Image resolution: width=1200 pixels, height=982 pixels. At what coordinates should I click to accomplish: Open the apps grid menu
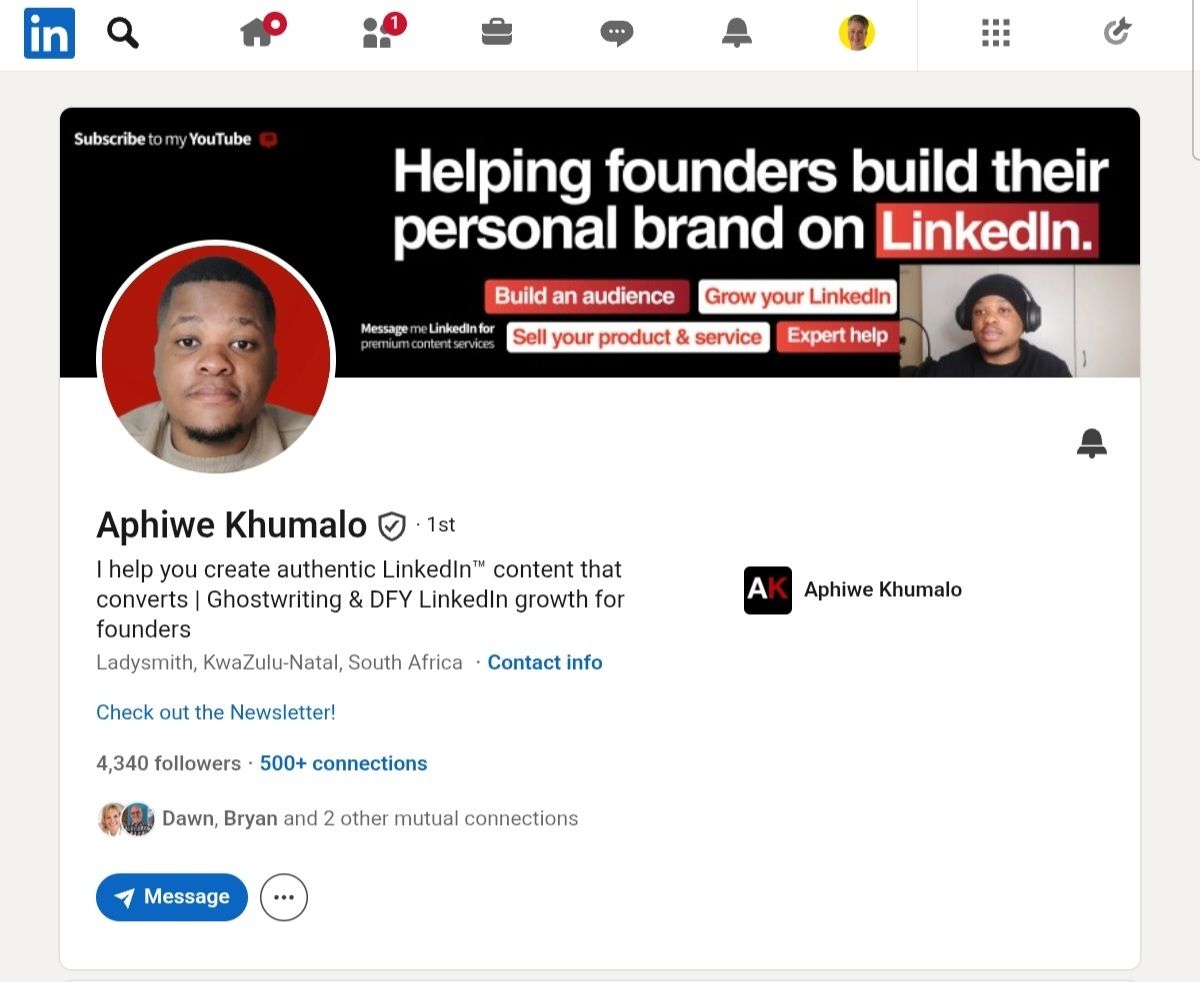pyautogui.click(x=996, y=33)
